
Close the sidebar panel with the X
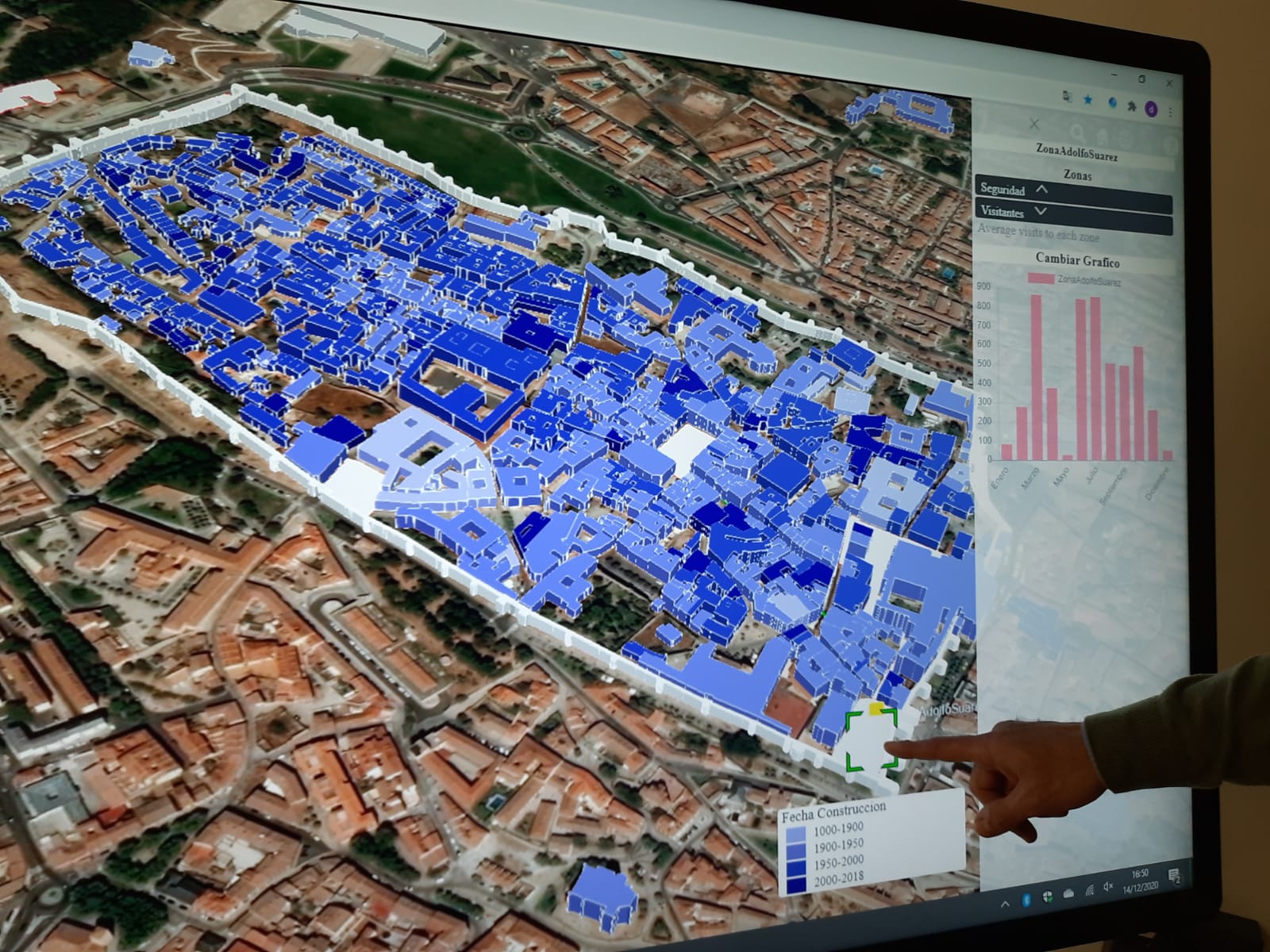(1034, 125)
